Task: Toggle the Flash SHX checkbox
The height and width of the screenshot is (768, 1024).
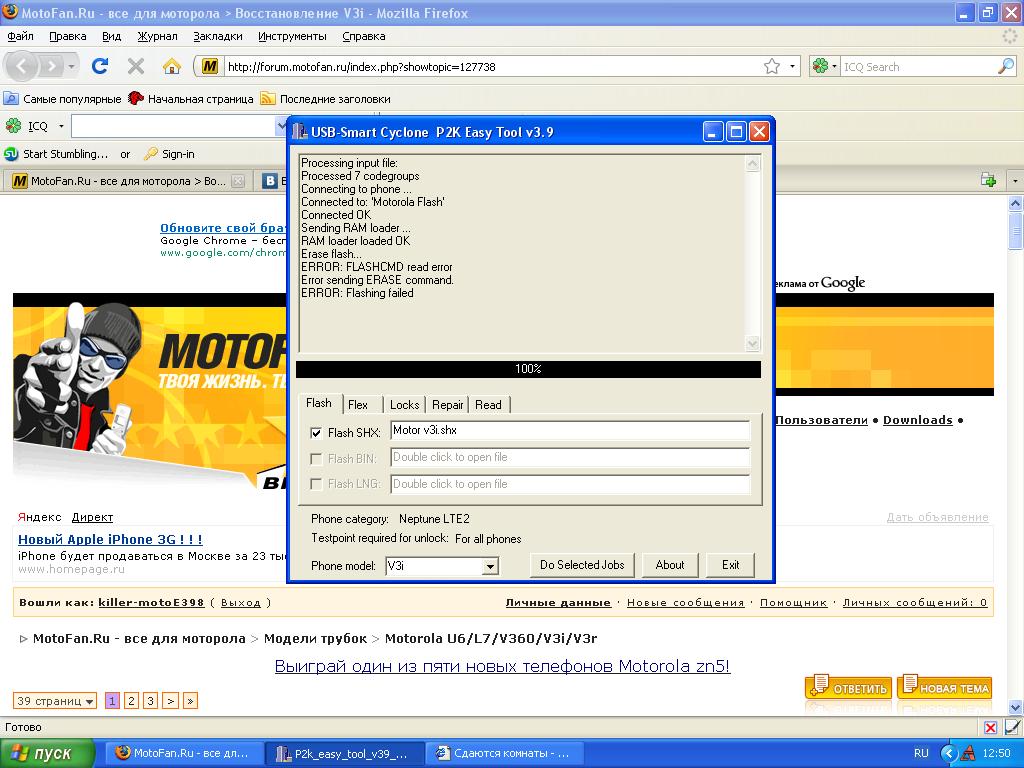Action: (x=316, y=432)
